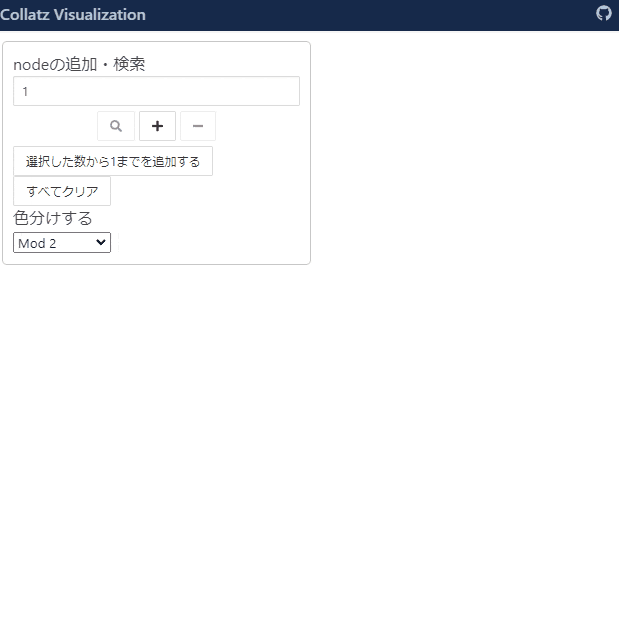Click the minus remove node button
Viewport: 619px width, 620px height.
(198, 126)
